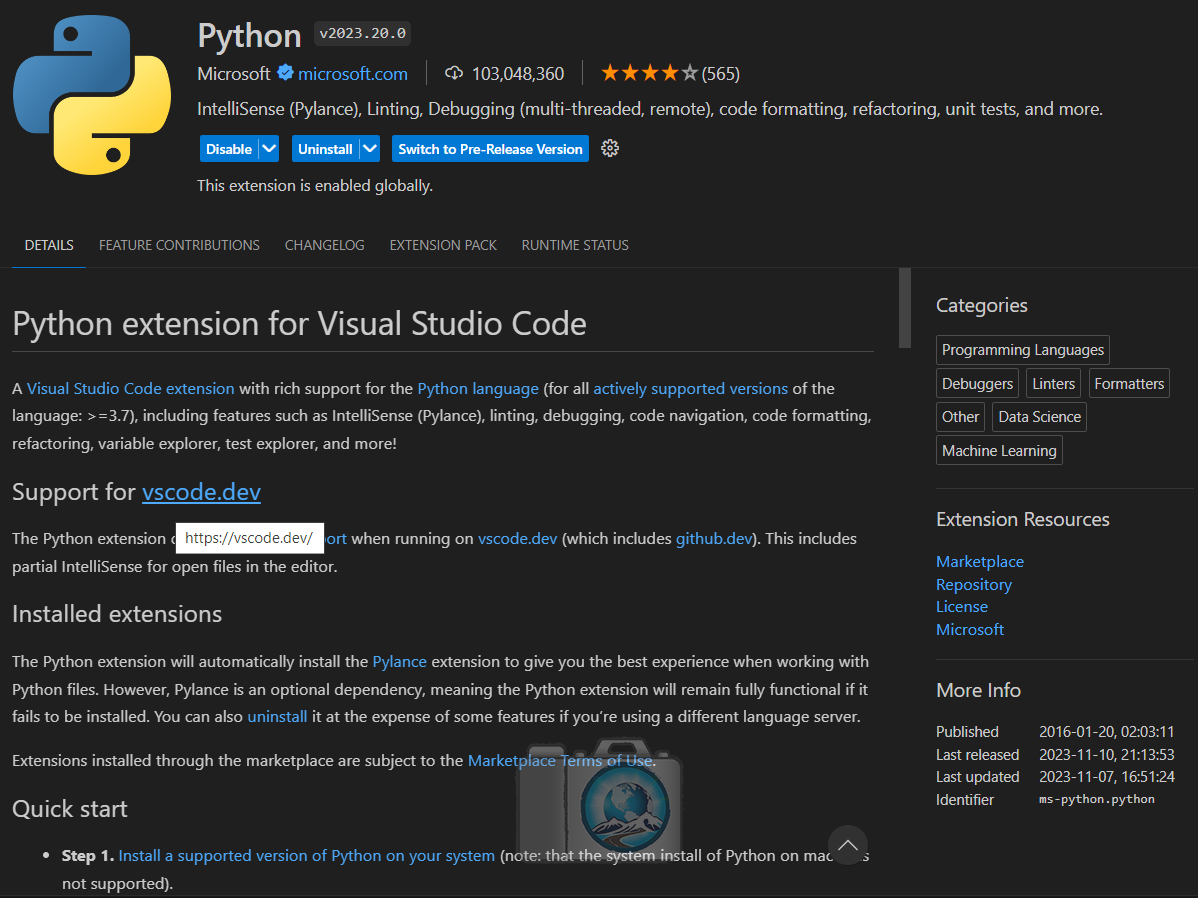
Task: Click the vscode.dev heading link
Action: click(x=201, y=492)
